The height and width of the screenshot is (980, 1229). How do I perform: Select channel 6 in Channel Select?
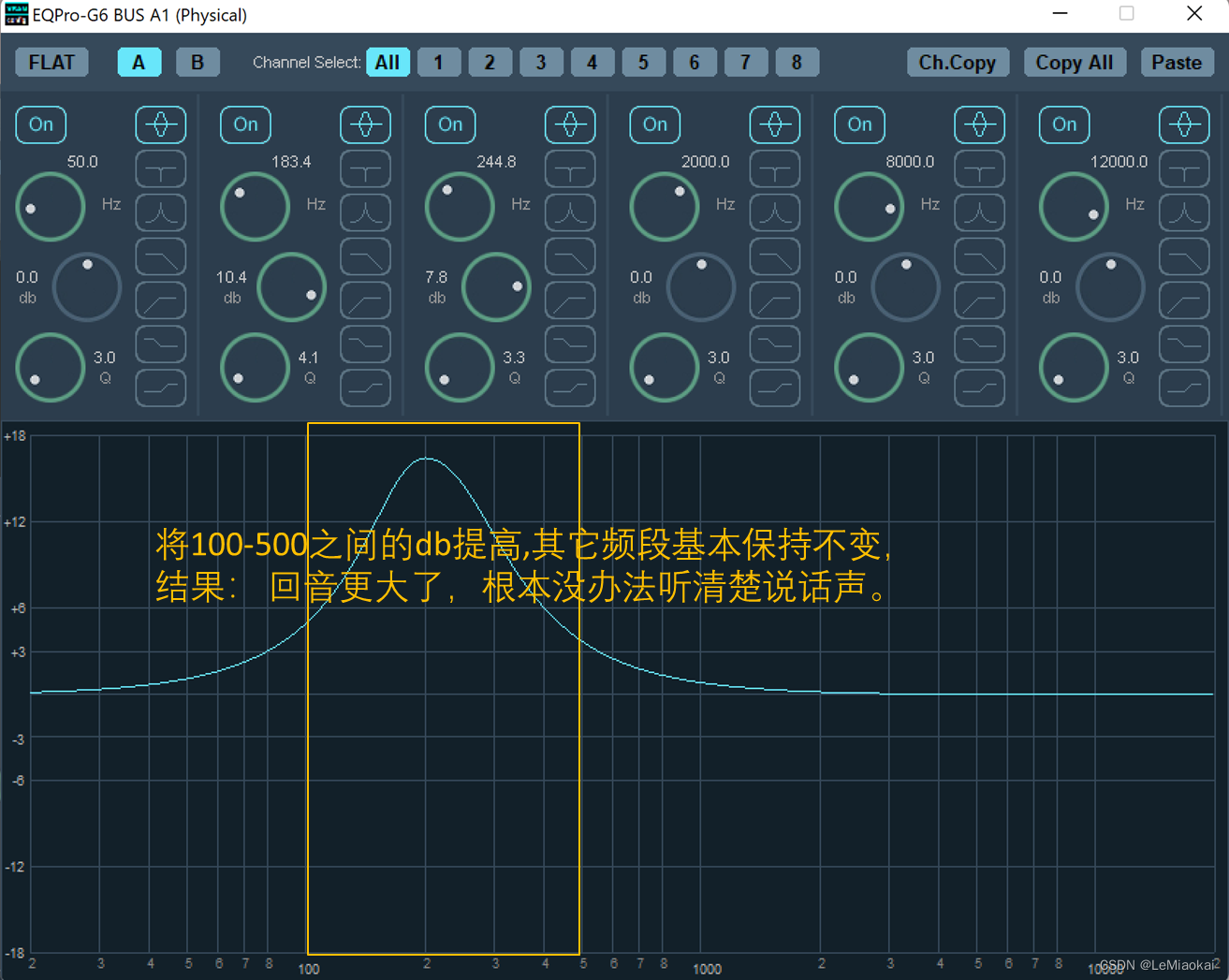[695, 63]
